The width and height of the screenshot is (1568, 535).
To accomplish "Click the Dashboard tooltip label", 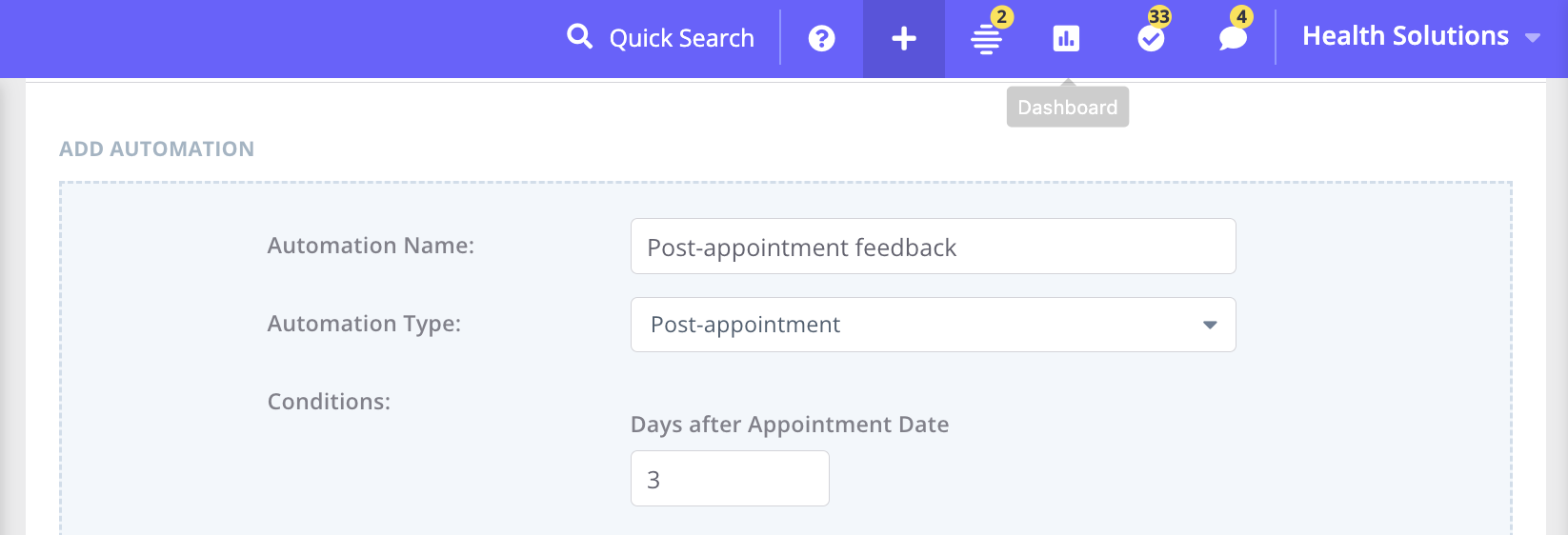I will 1067,108.
